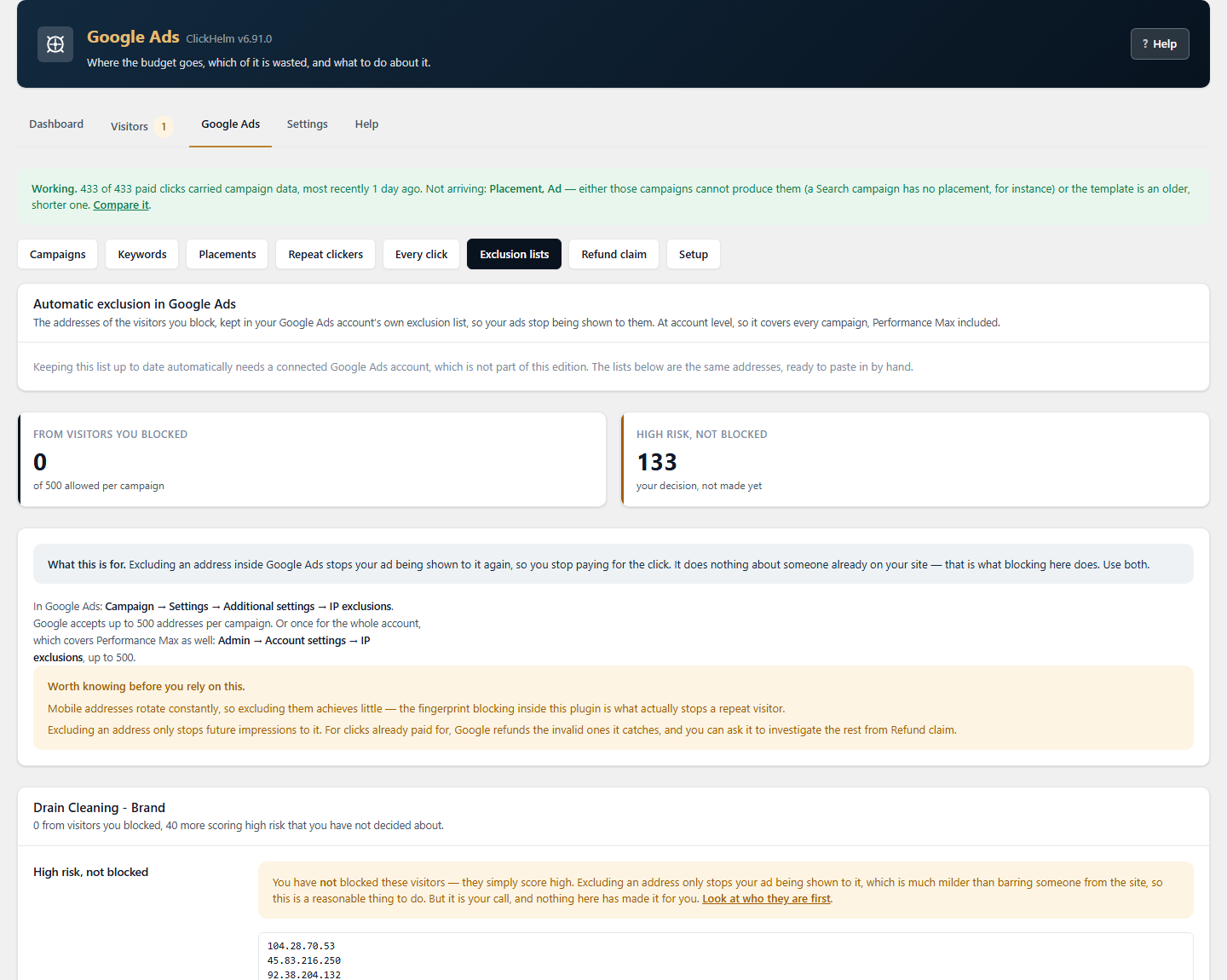1227x980 pixels.
Task: Click the 'of 500 allowed per campaign' text
Action: click(x=99, y=486)
